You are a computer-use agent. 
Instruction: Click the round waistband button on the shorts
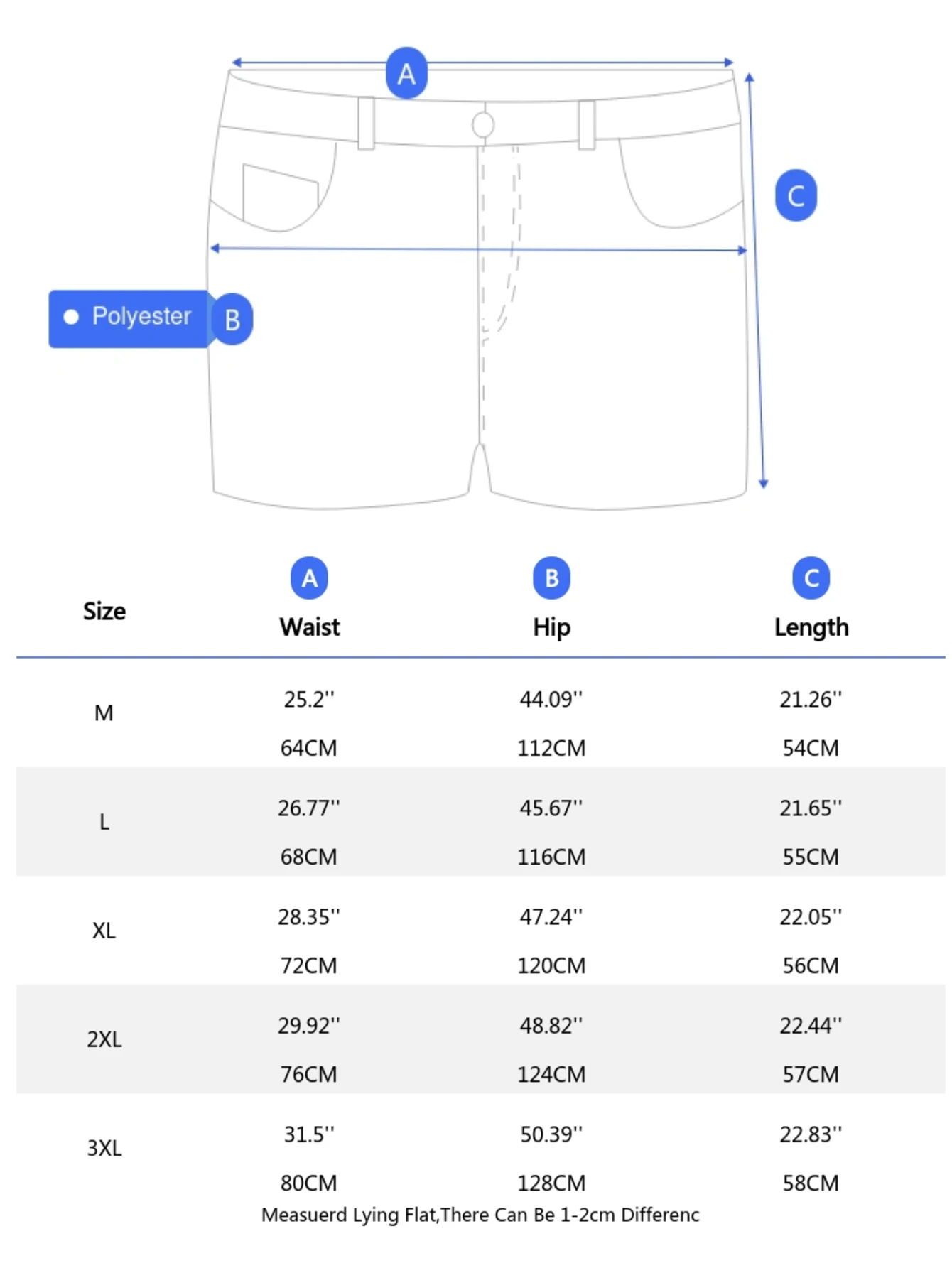[x=483, y=125]
